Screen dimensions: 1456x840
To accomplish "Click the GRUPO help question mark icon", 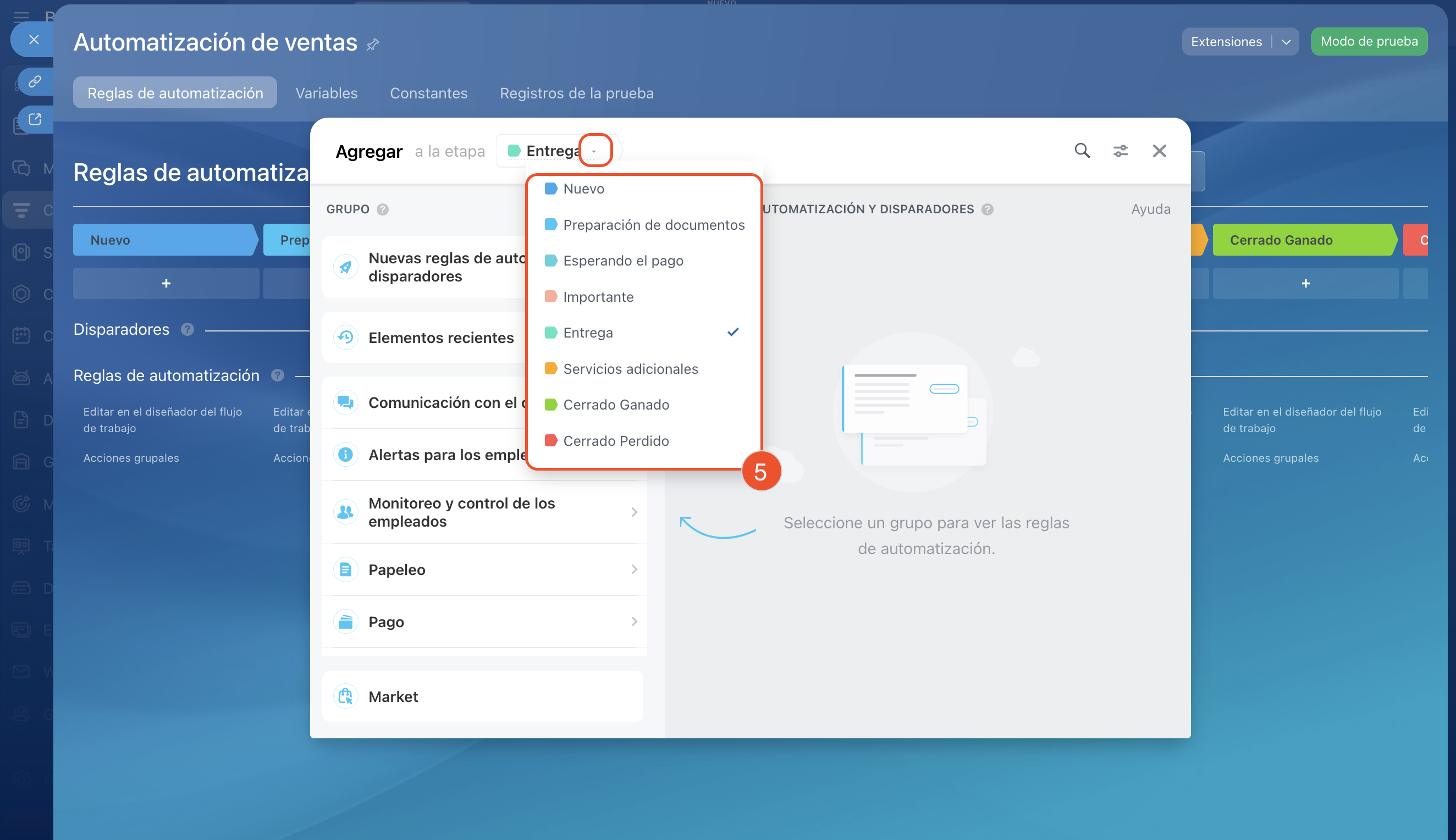I will (383, 209).
